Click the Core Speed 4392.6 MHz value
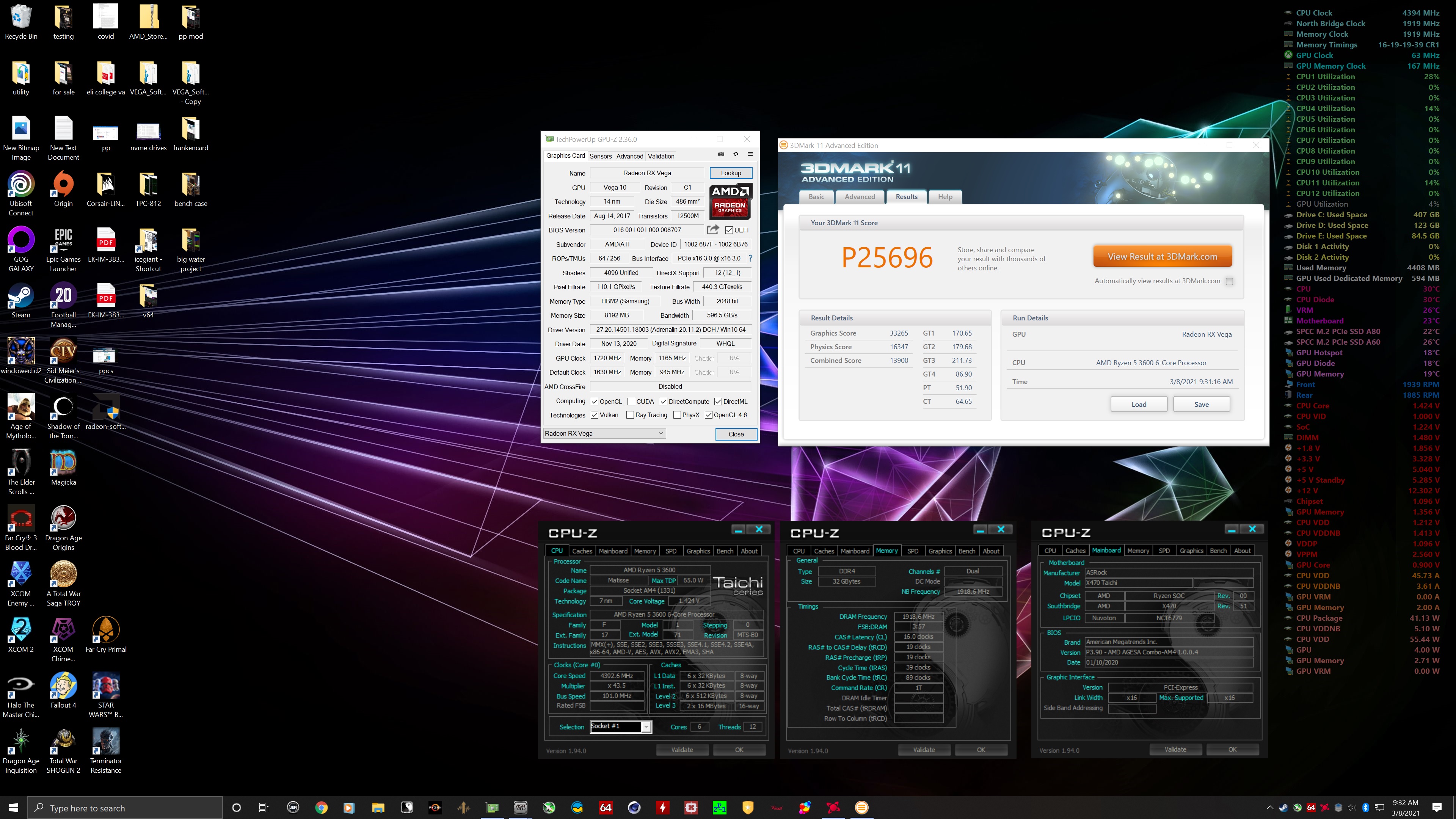The image size is (1456, 819). [617, 675]
